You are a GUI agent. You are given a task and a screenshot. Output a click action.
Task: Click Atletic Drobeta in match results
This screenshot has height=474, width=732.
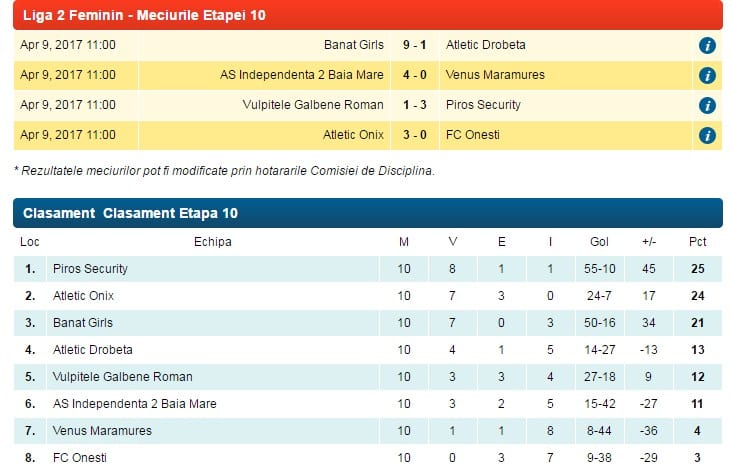click(x=486, y=45)
